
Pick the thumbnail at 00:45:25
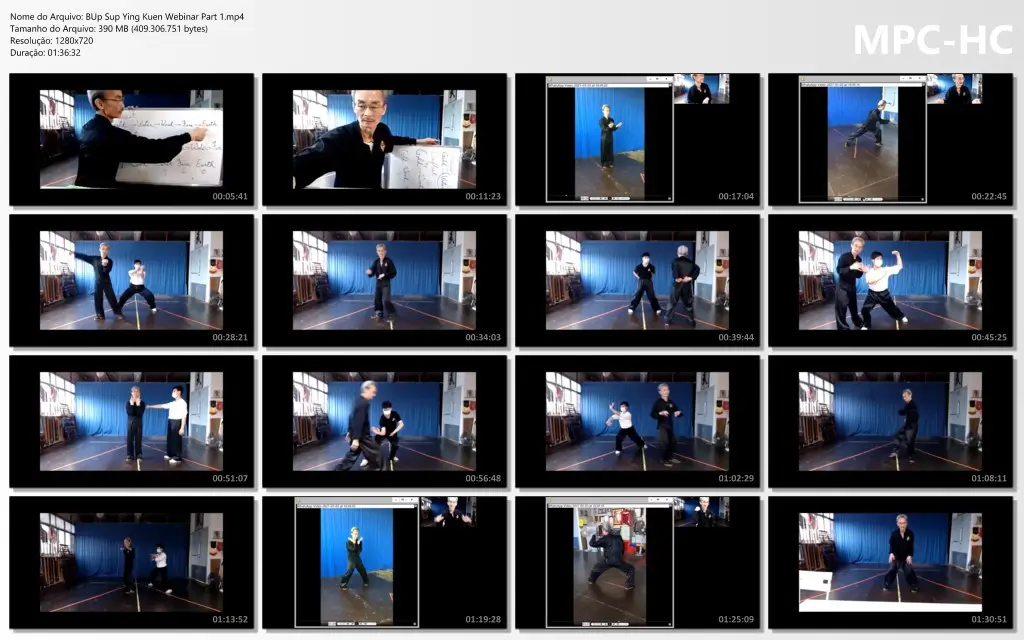(x=890, y=280)
